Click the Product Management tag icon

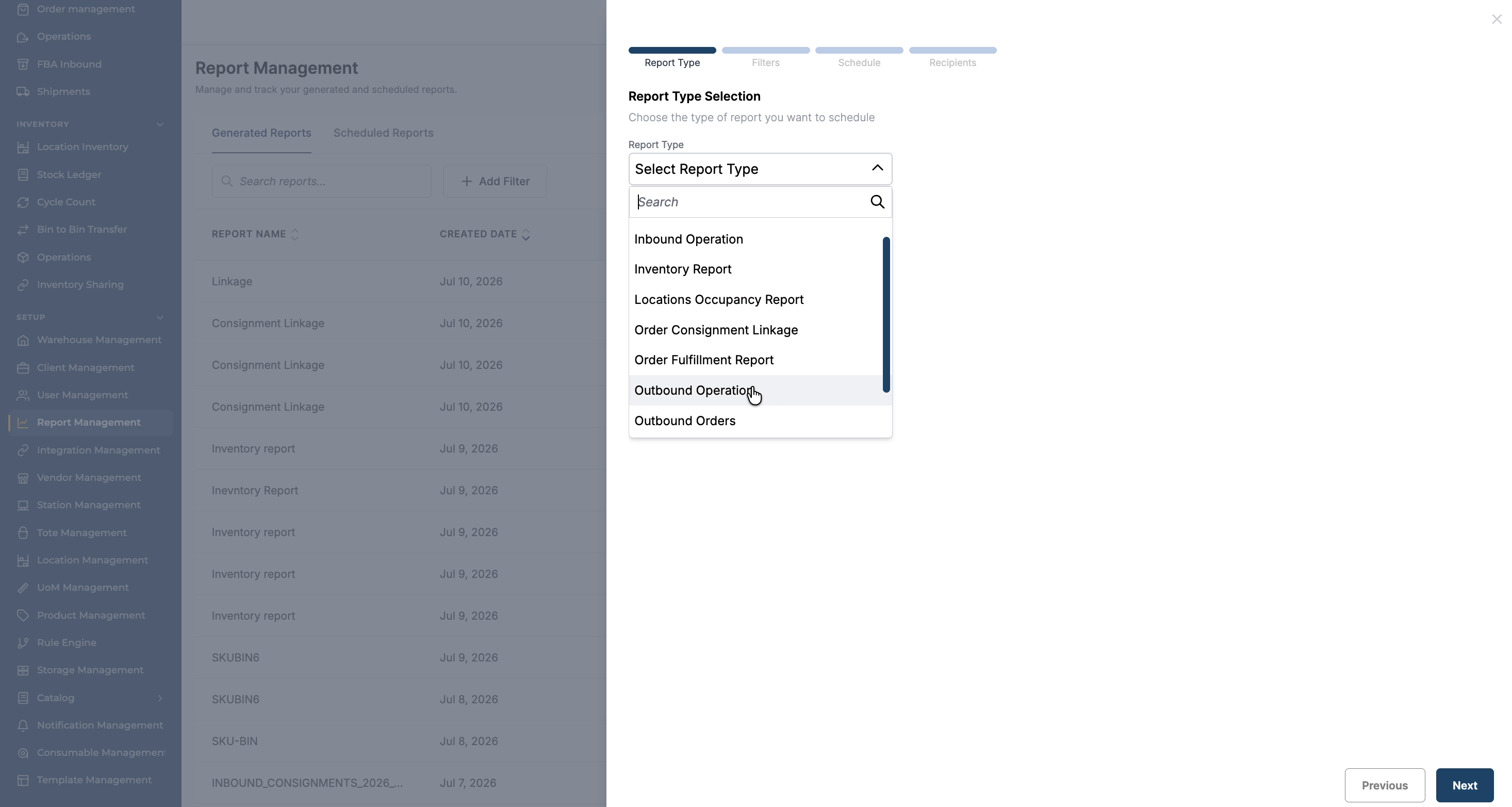(23, 616)
